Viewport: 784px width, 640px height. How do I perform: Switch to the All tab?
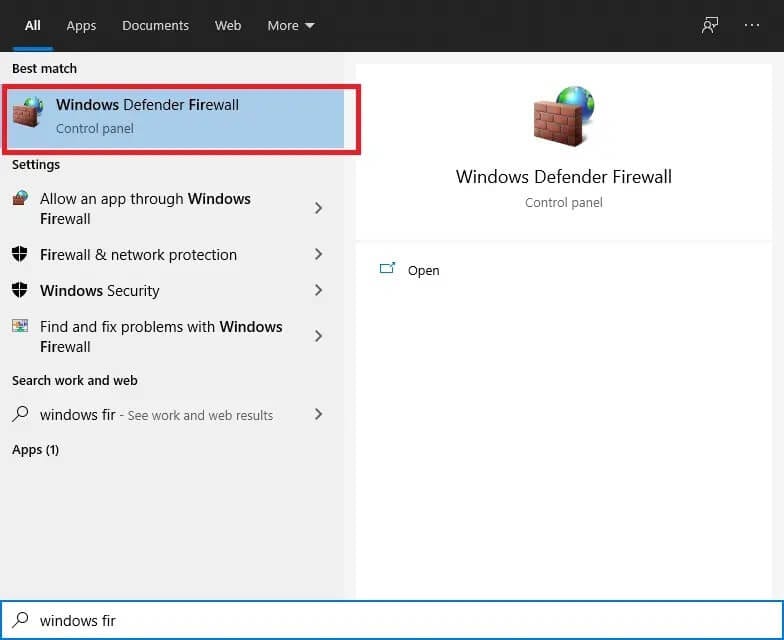coord(32,26)
